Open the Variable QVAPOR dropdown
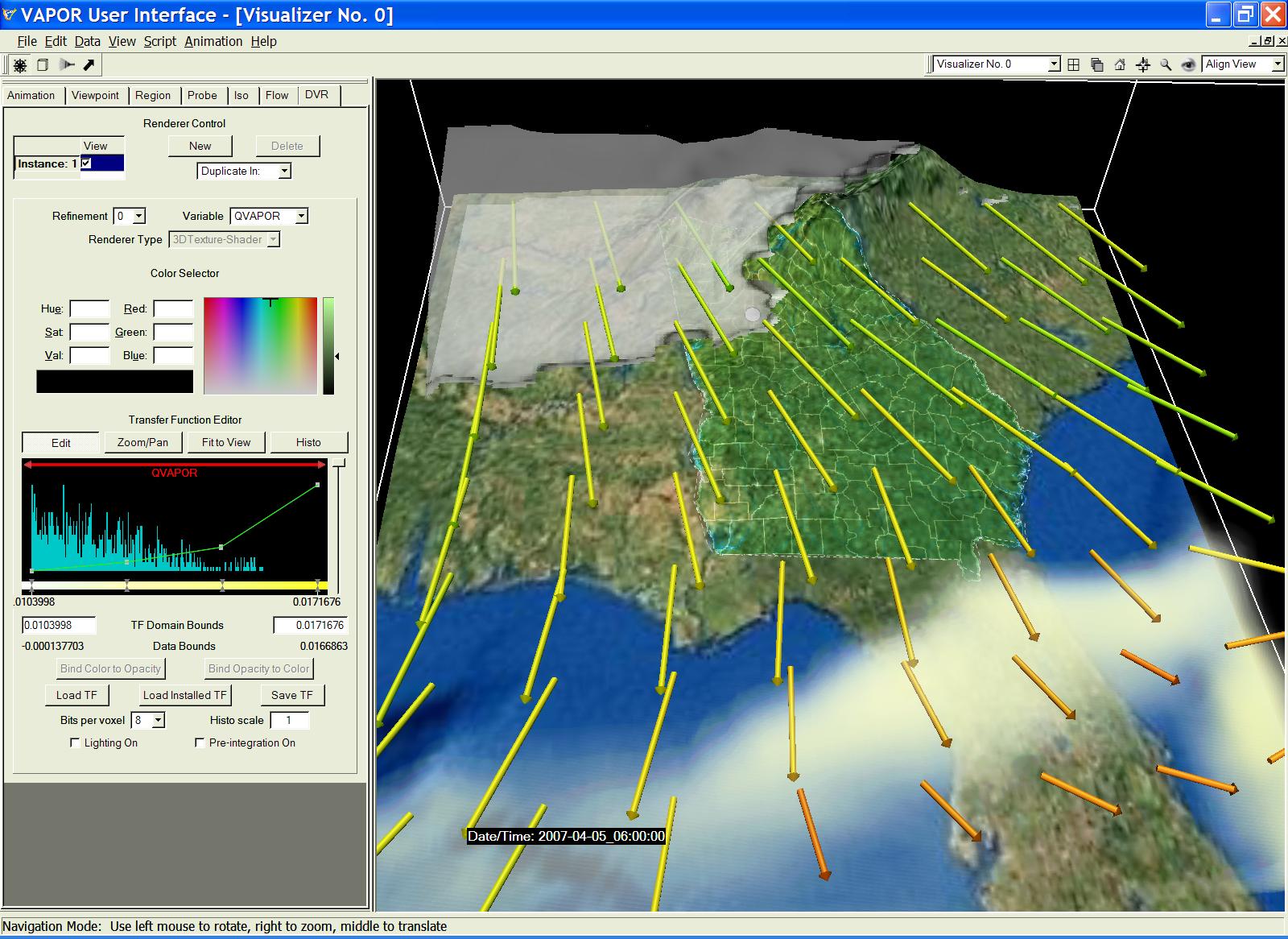The image size is (1288, 939). pyautogui.click(x=269, y=216)
